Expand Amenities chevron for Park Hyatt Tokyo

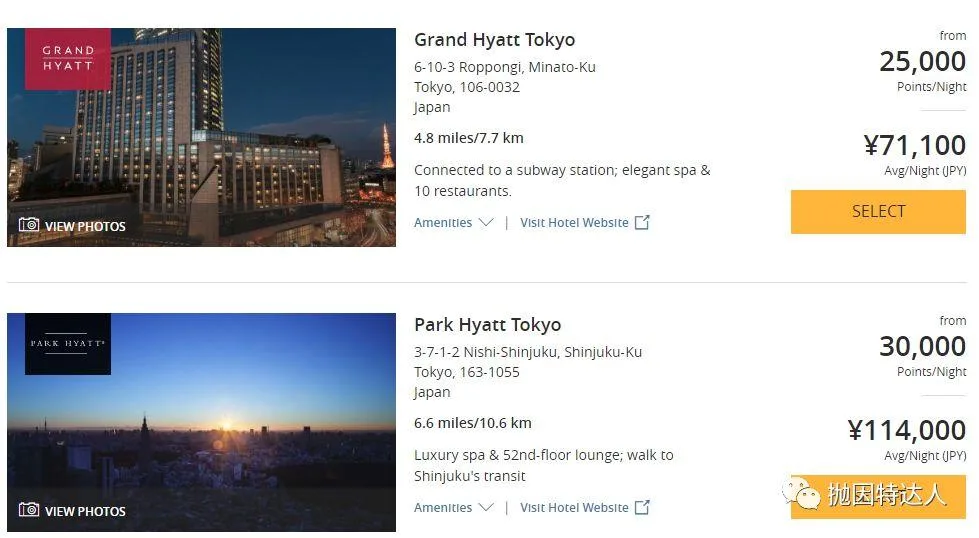(486, 508)
